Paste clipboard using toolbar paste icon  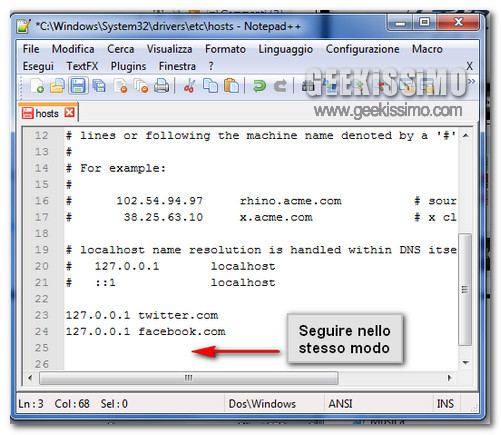click(x=231, y=86)
